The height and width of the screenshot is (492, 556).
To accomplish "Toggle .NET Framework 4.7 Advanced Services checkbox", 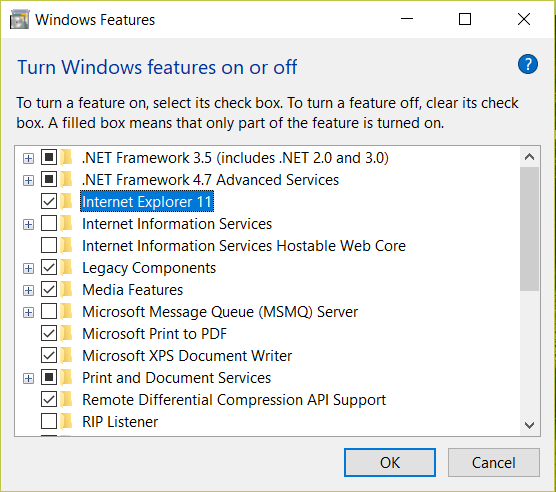I will (x=49, y=179).
